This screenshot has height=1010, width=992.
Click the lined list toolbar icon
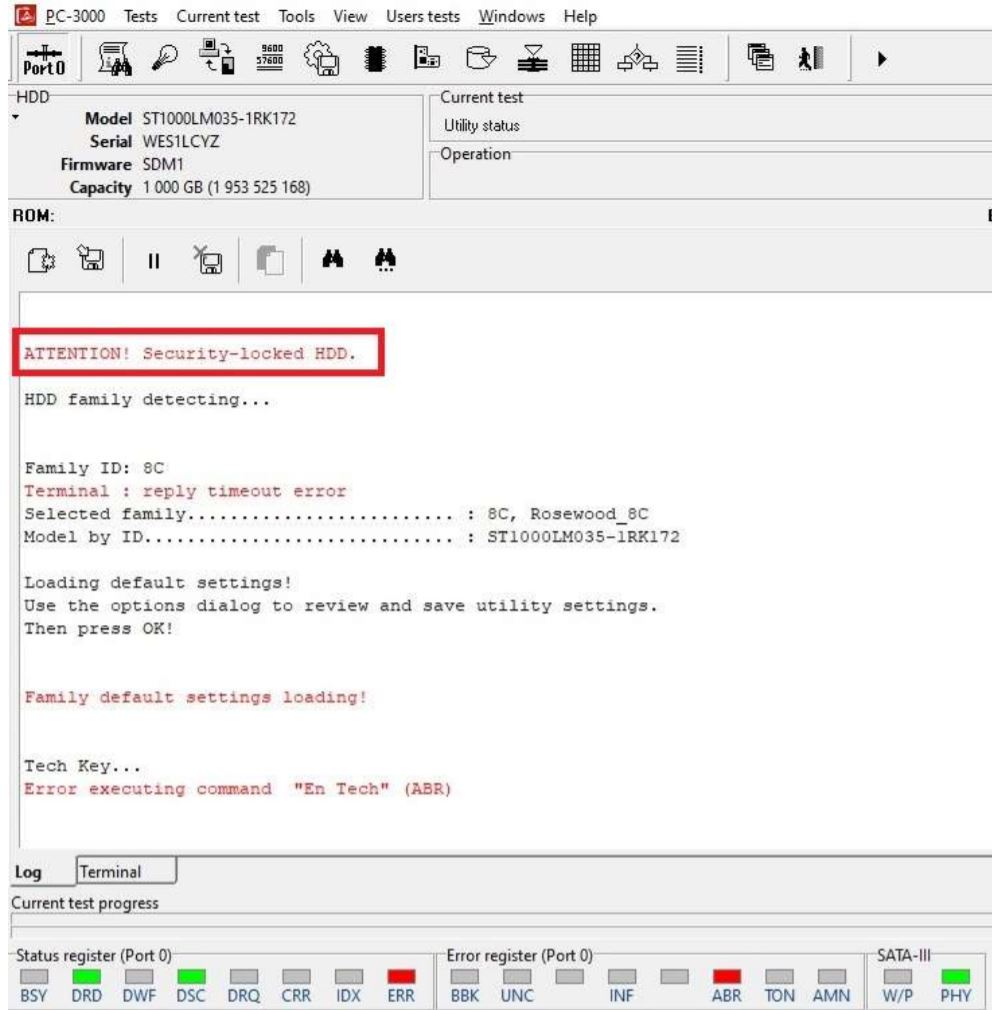click(x=689, y=59)
